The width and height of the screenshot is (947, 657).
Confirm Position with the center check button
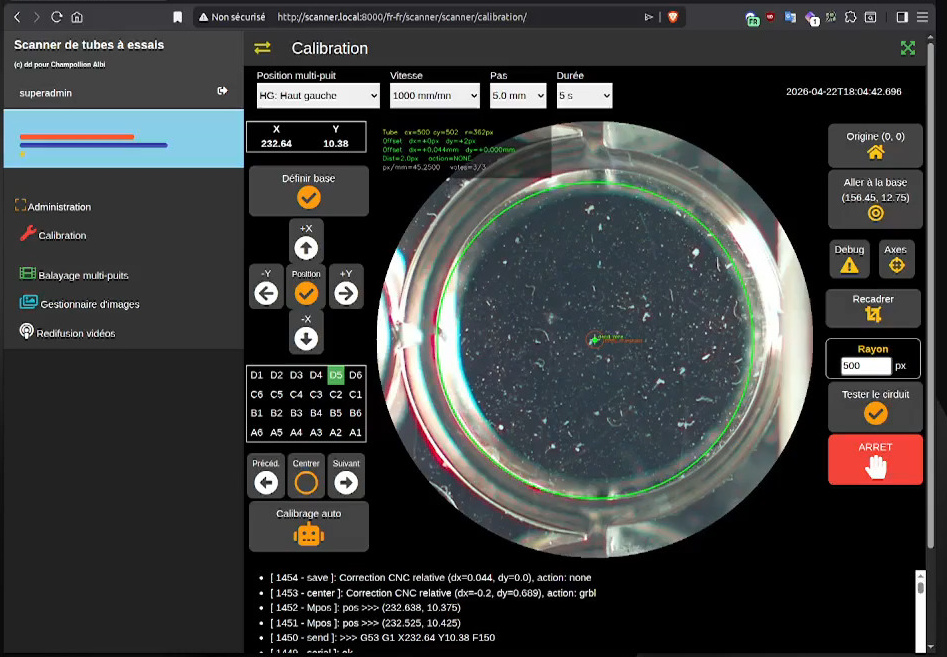pyautogui.click(x=306, y=286)
